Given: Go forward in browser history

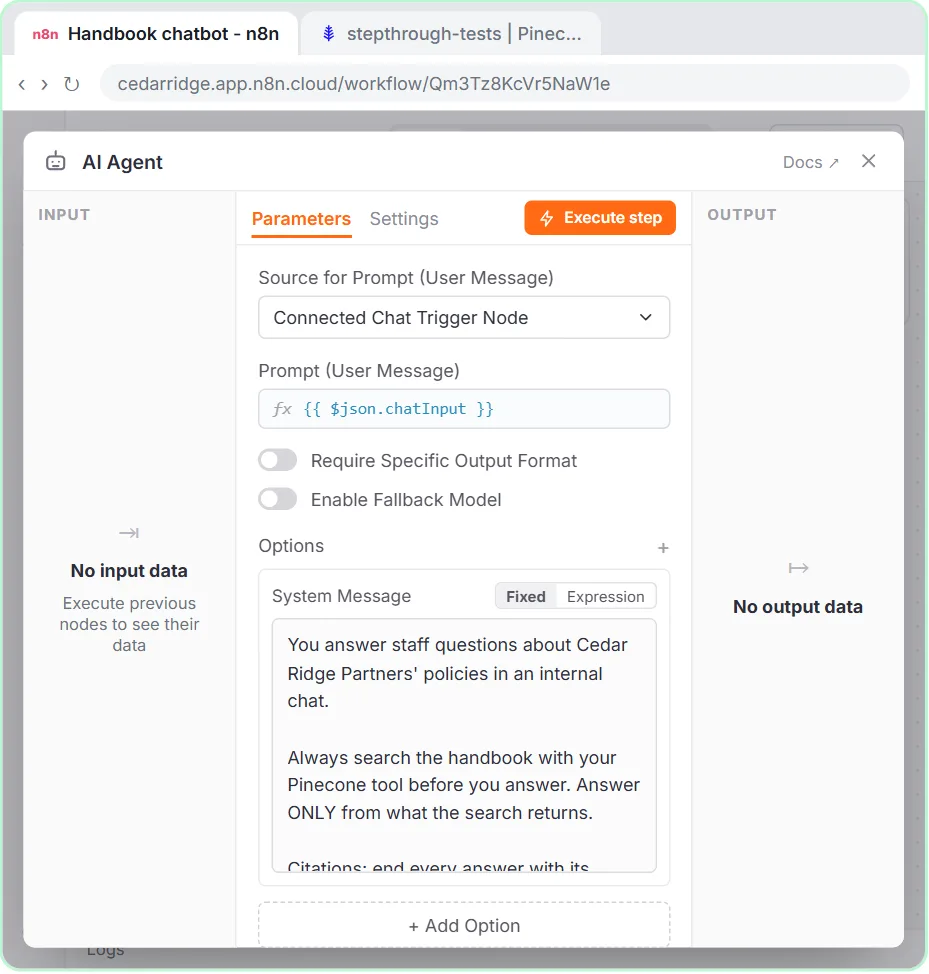Looking at the screenshot, I should (x=44, y=84).
